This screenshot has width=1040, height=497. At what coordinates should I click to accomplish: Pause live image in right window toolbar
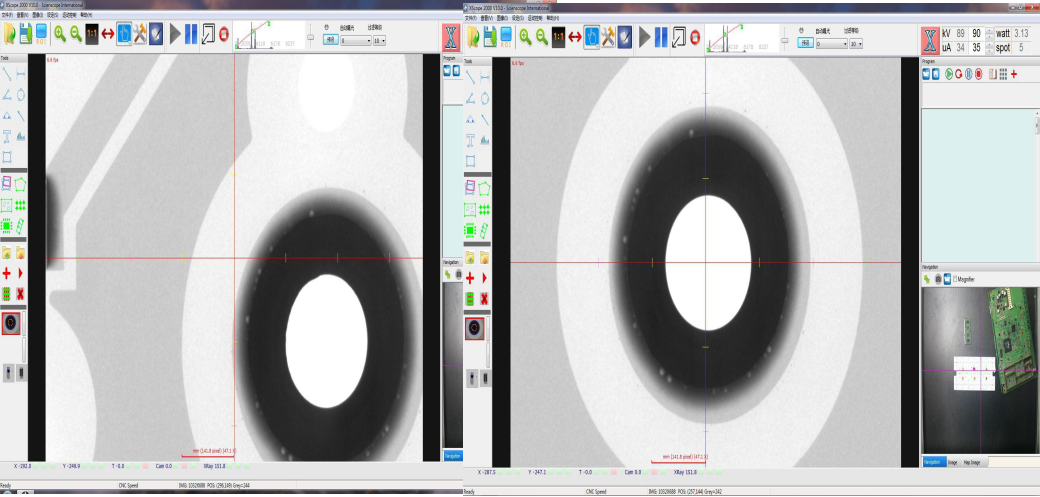[661, 36]
